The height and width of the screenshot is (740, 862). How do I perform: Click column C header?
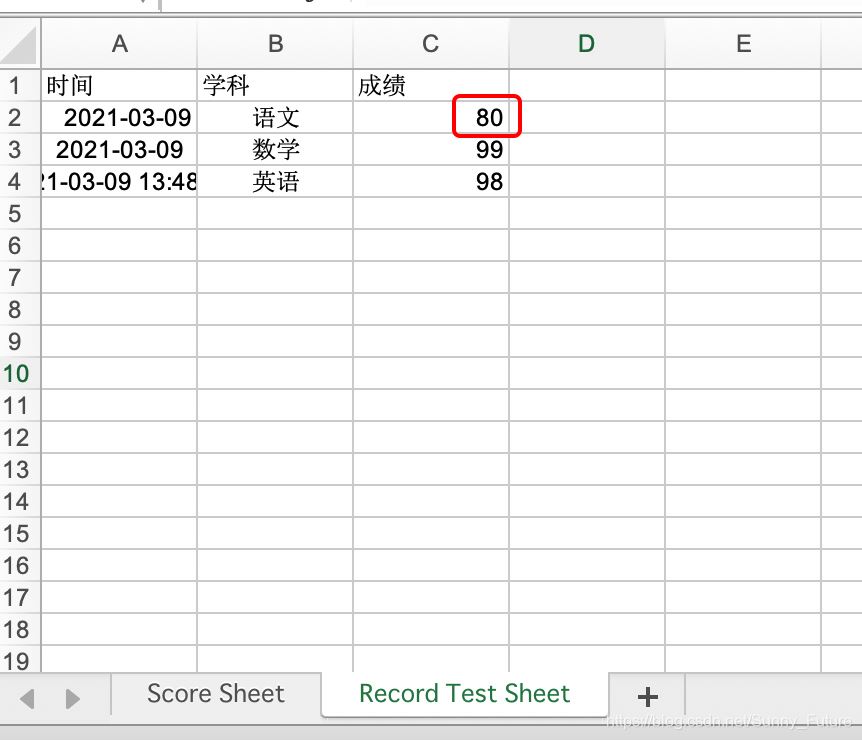coord(431,44)
